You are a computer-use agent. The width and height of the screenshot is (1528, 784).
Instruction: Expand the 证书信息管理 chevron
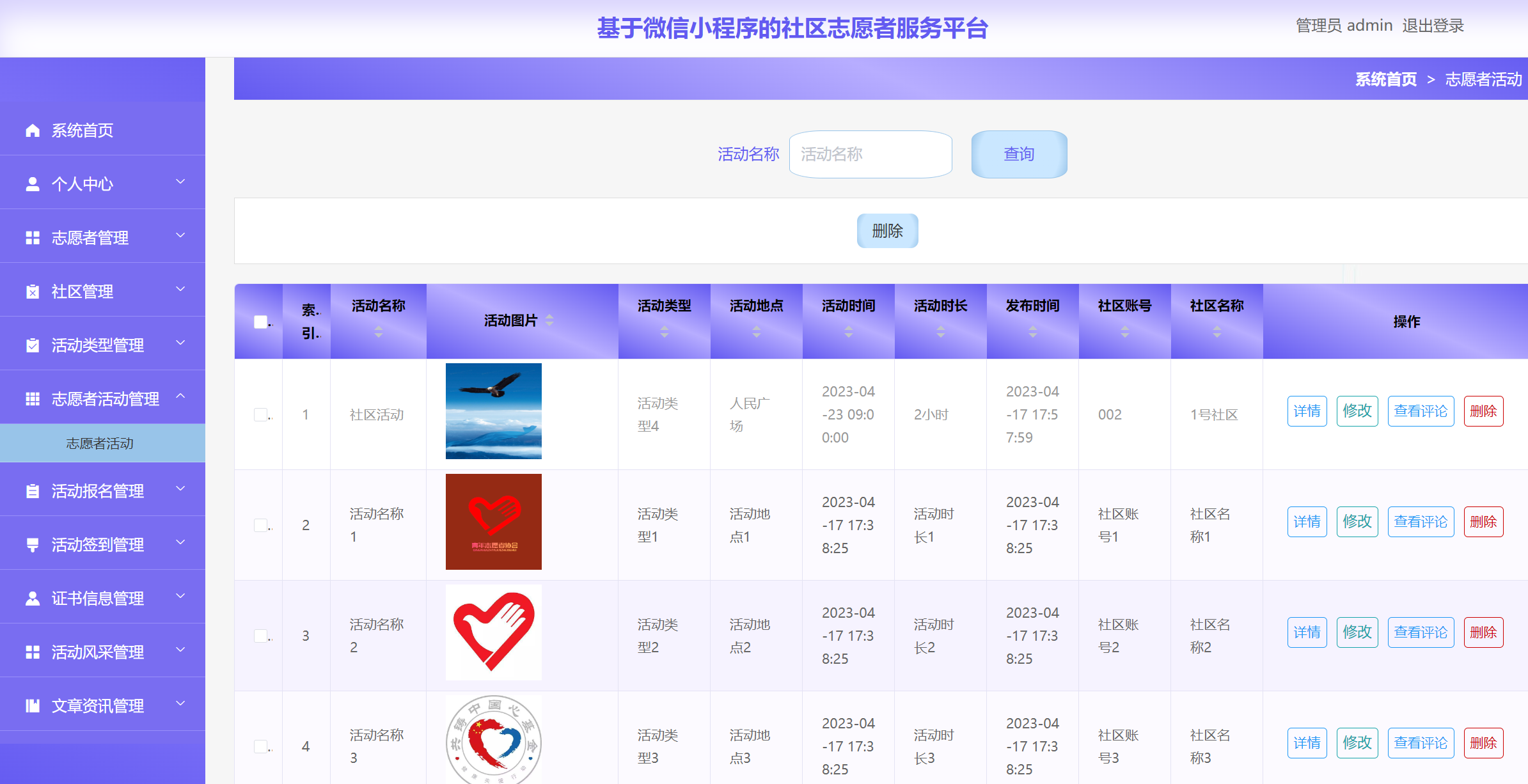pos(181,597)
